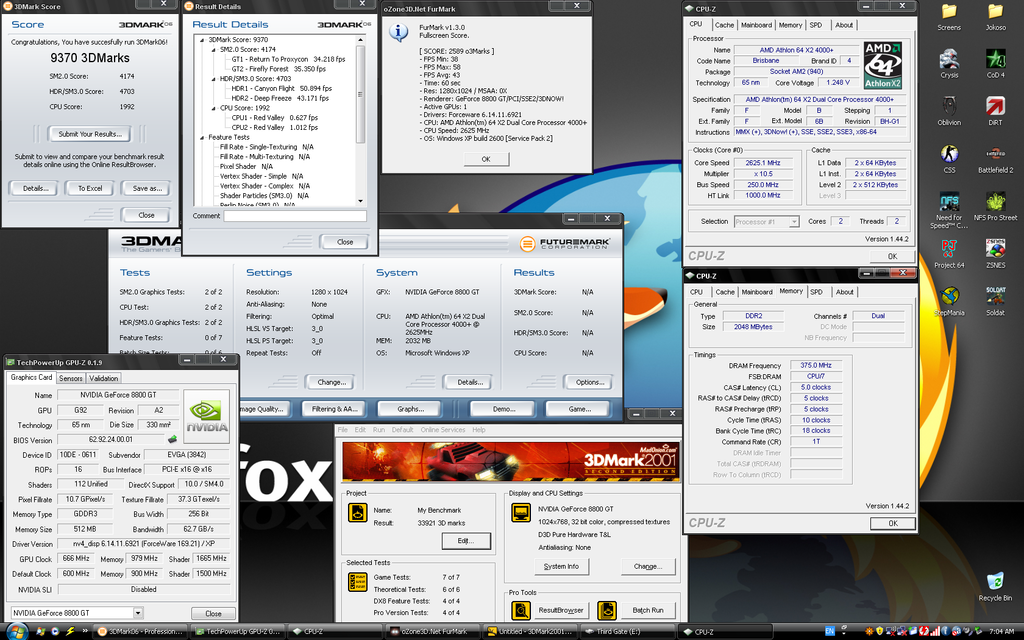Click the FurMark info icon
The image size is (1024, 640).
(x=398, y=32)
